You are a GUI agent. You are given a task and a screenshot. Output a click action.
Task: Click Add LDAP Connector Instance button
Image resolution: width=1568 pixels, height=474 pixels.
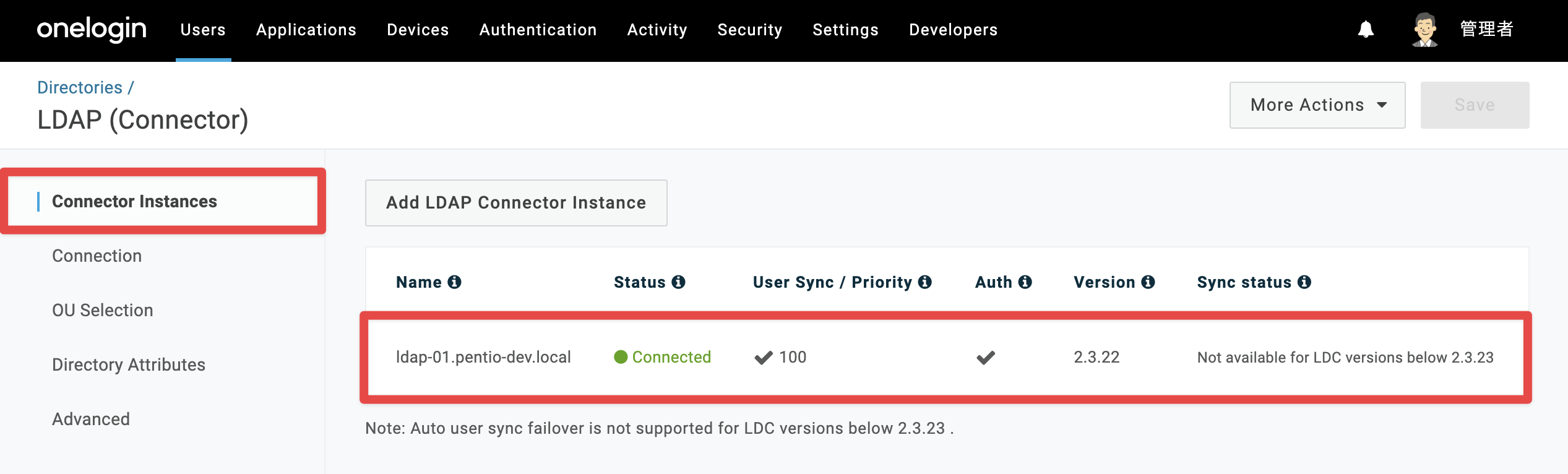click(516, 203)
